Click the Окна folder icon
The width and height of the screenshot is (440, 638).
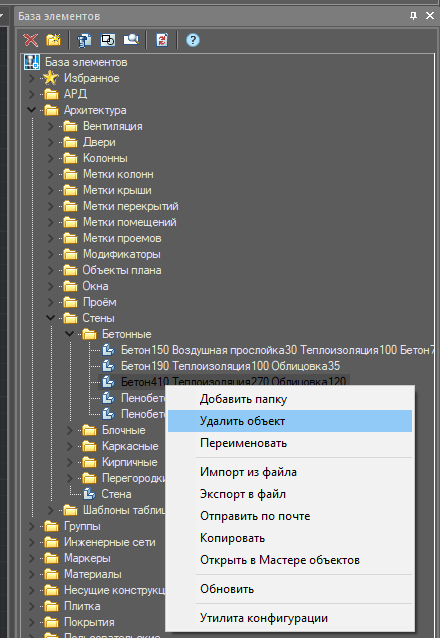point(70,286)
